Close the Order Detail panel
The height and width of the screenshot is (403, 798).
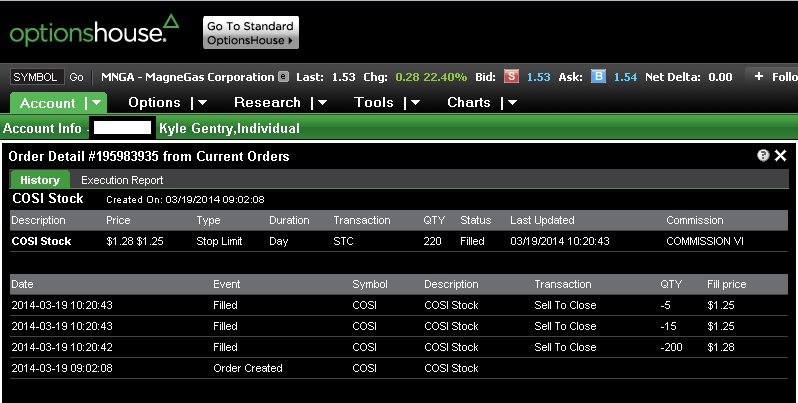tap(781, 156)
